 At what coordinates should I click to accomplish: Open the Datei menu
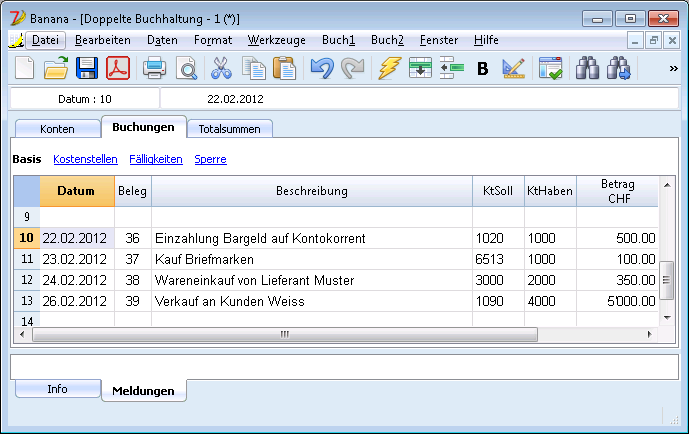click(45, 40)
